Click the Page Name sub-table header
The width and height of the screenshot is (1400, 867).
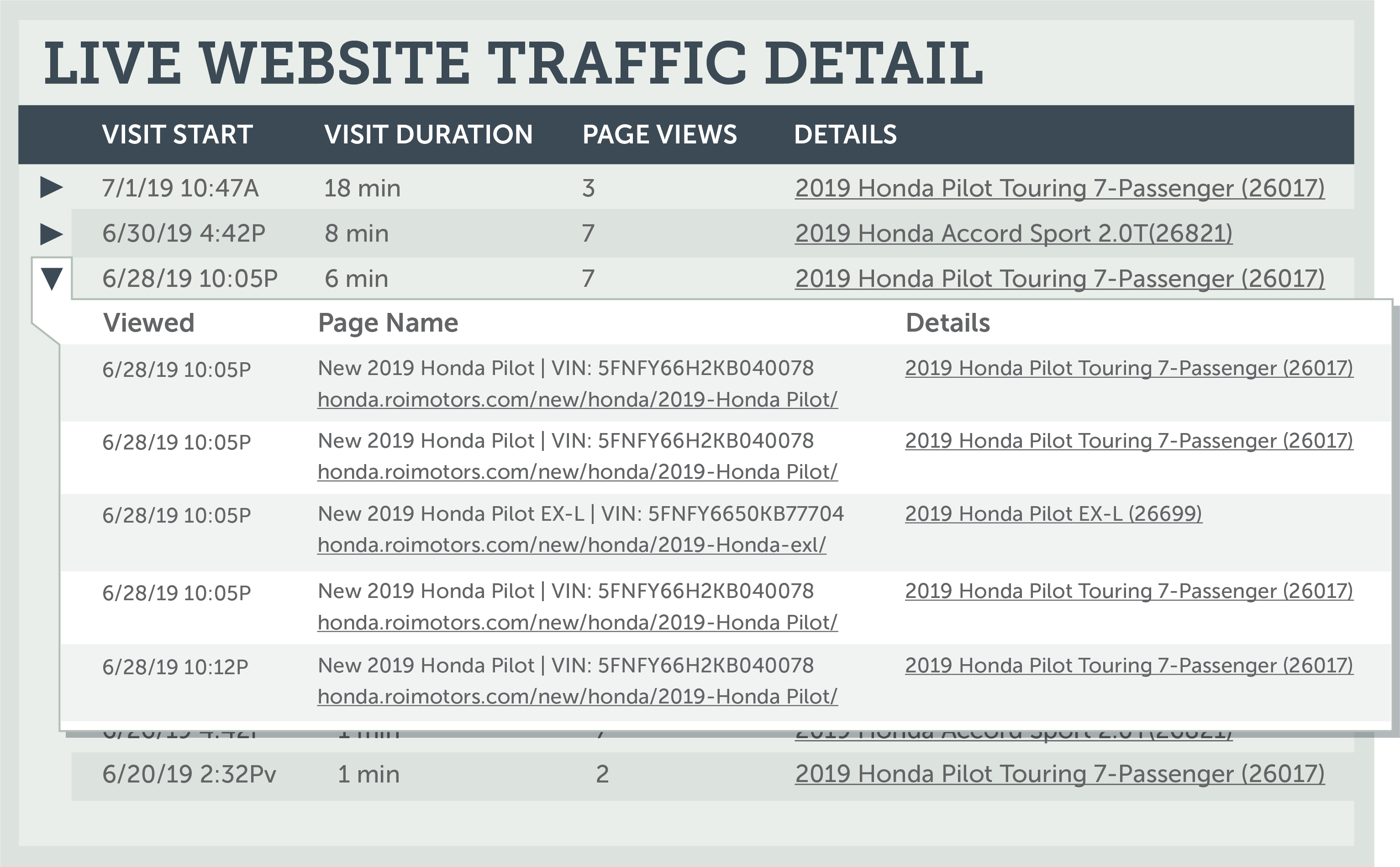click(x=388, y=323)
